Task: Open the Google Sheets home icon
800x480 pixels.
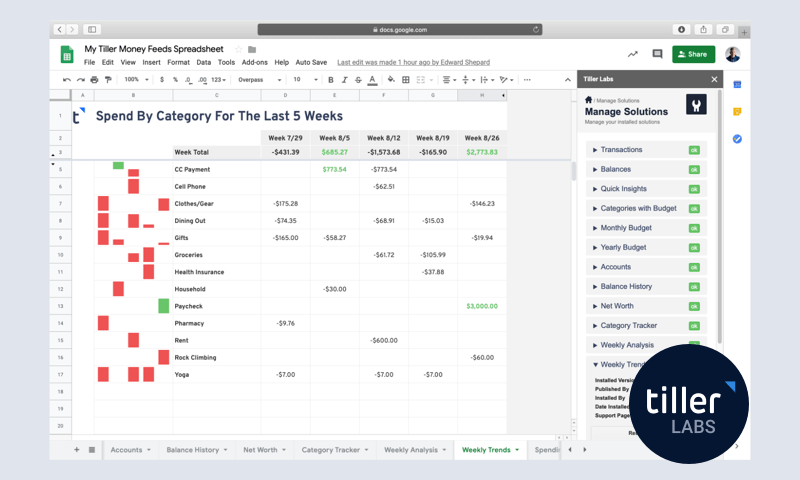Action: (x=67, y=55)
